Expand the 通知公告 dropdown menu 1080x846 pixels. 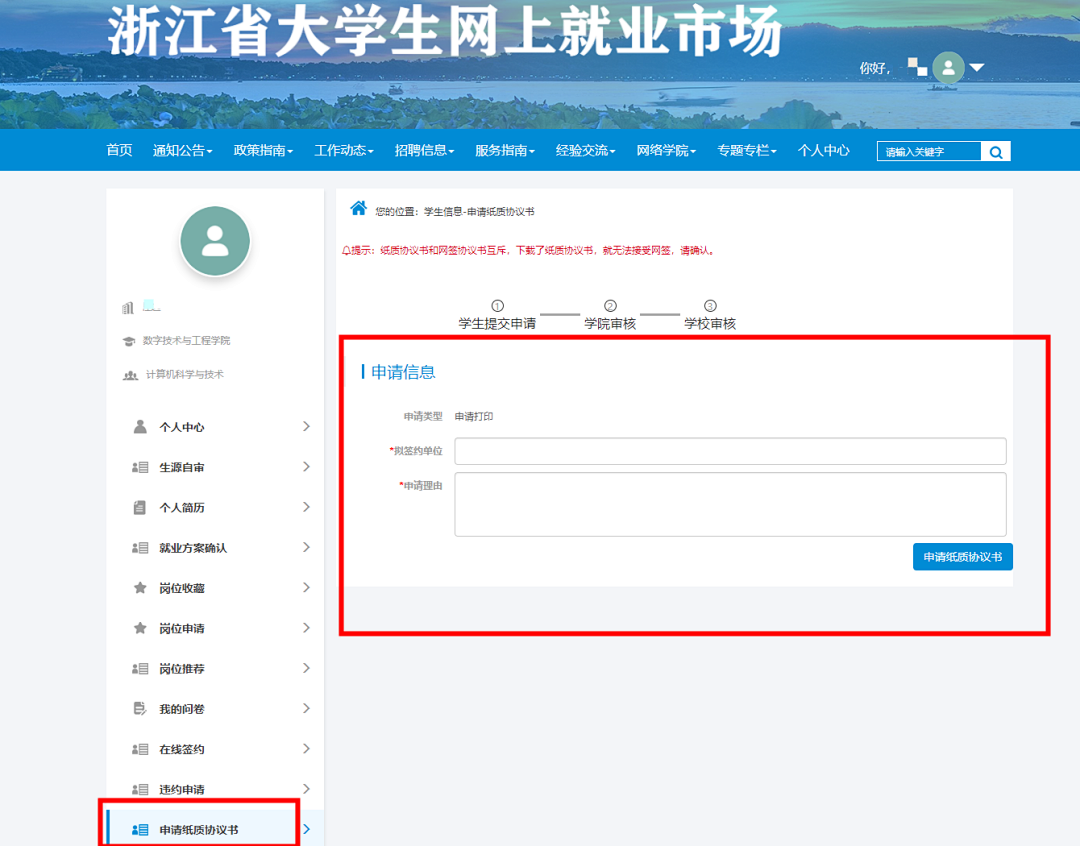tap(182, 151)
